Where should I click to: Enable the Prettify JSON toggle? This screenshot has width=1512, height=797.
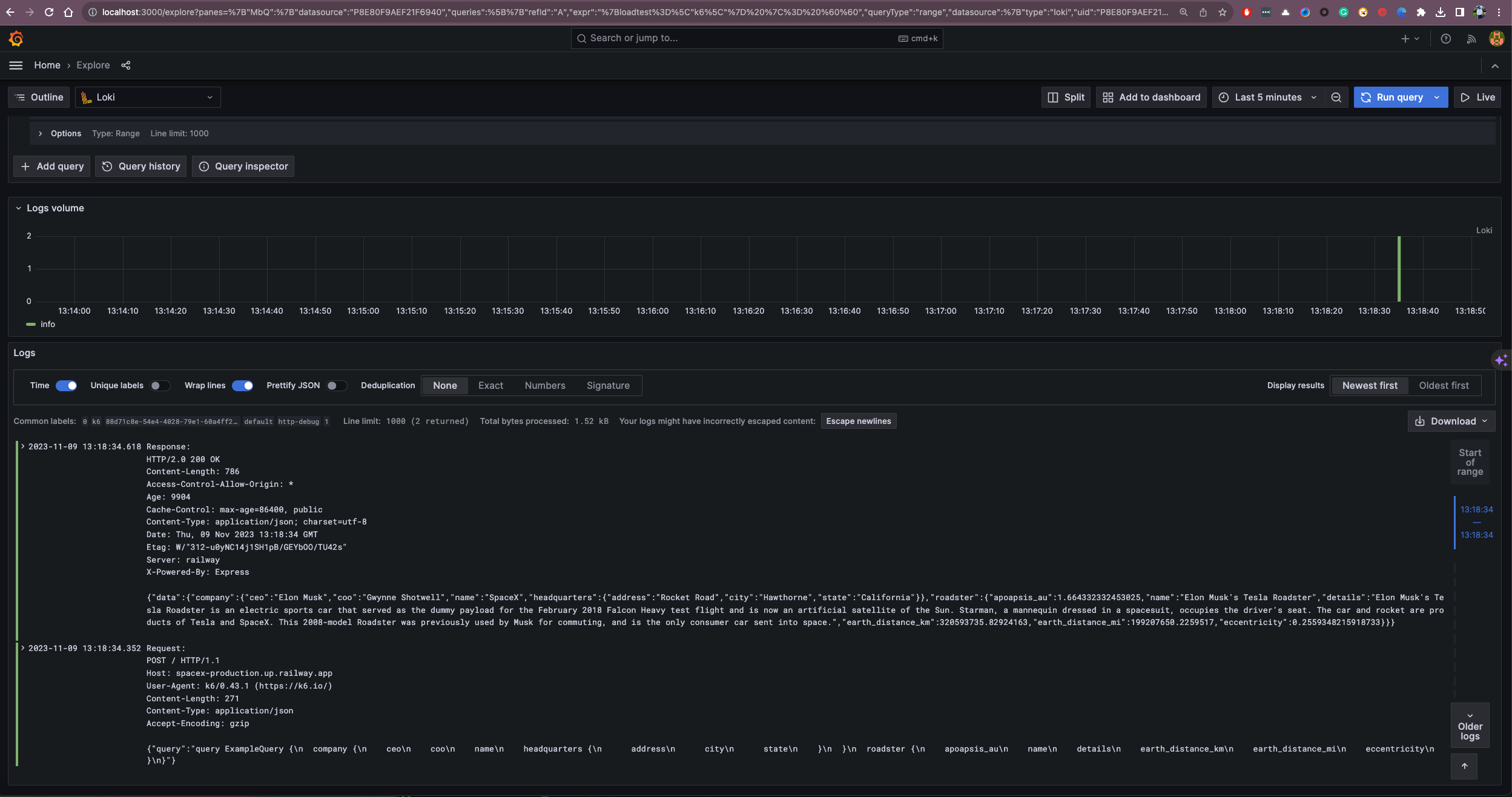point(336,386)
